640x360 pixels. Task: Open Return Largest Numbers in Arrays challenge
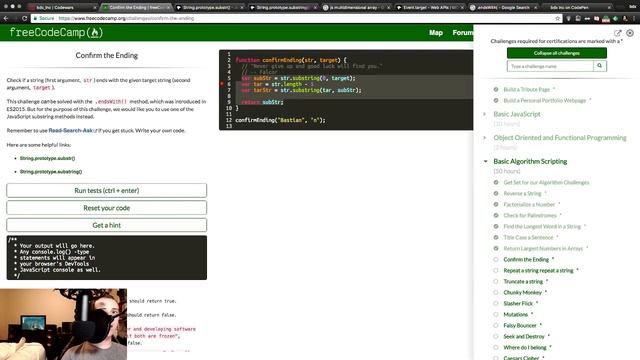point(543,249)
